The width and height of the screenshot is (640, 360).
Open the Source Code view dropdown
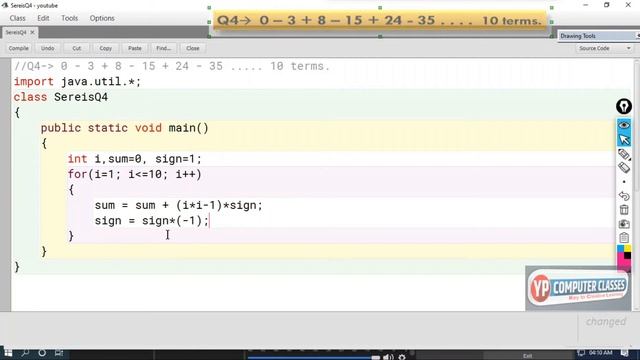coord(604,48)
